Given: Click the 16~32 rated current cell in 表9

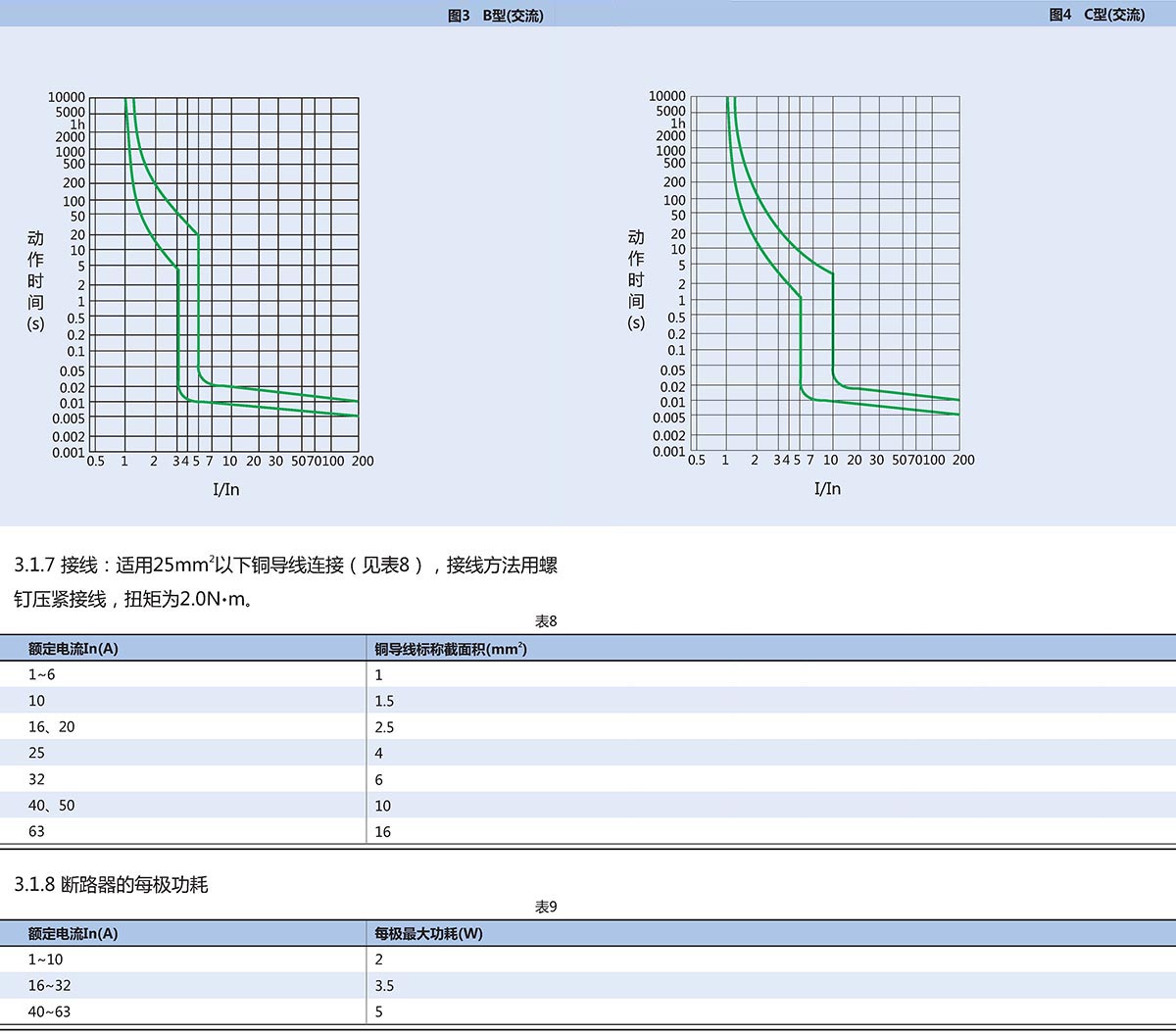Looking at the screenshot, I should (x=49, y=985).
